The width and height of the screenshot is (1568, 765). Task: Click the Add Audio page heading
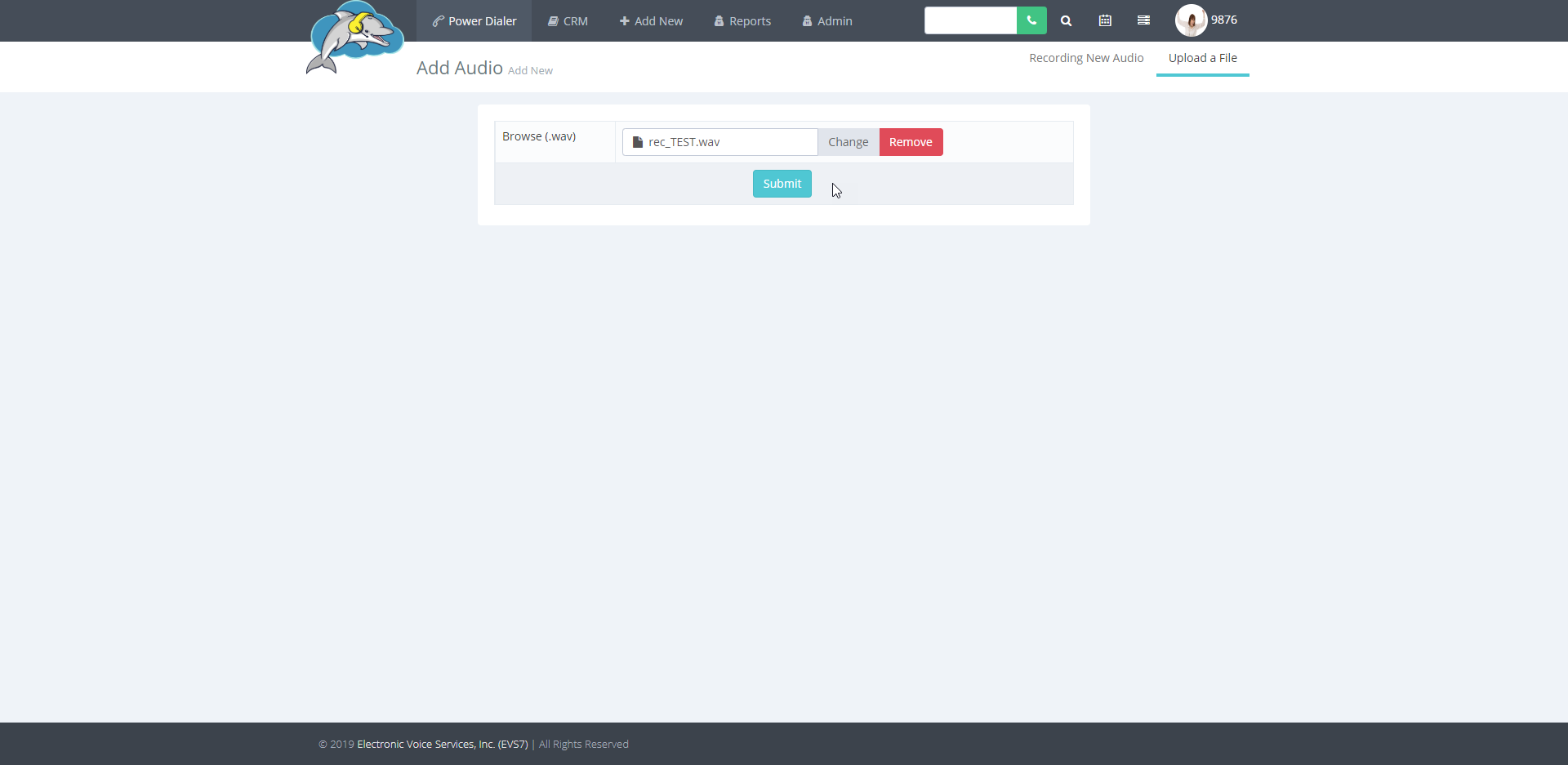click(459, 68)
